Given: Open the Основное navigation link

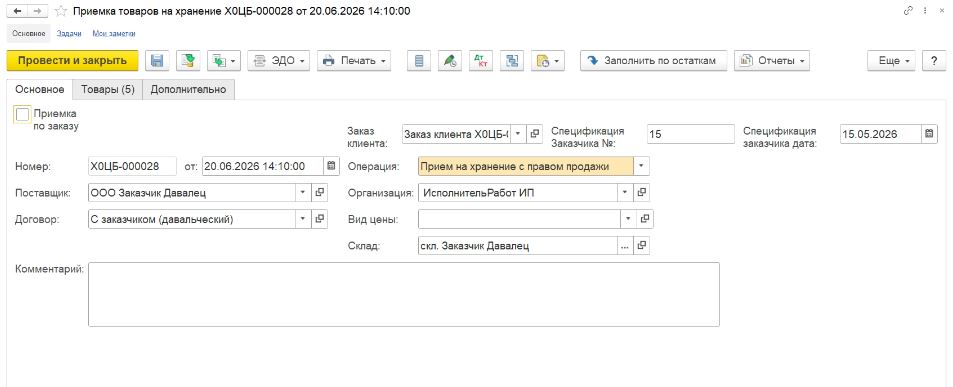Looking at the screenshot, I should coord(29,33).
